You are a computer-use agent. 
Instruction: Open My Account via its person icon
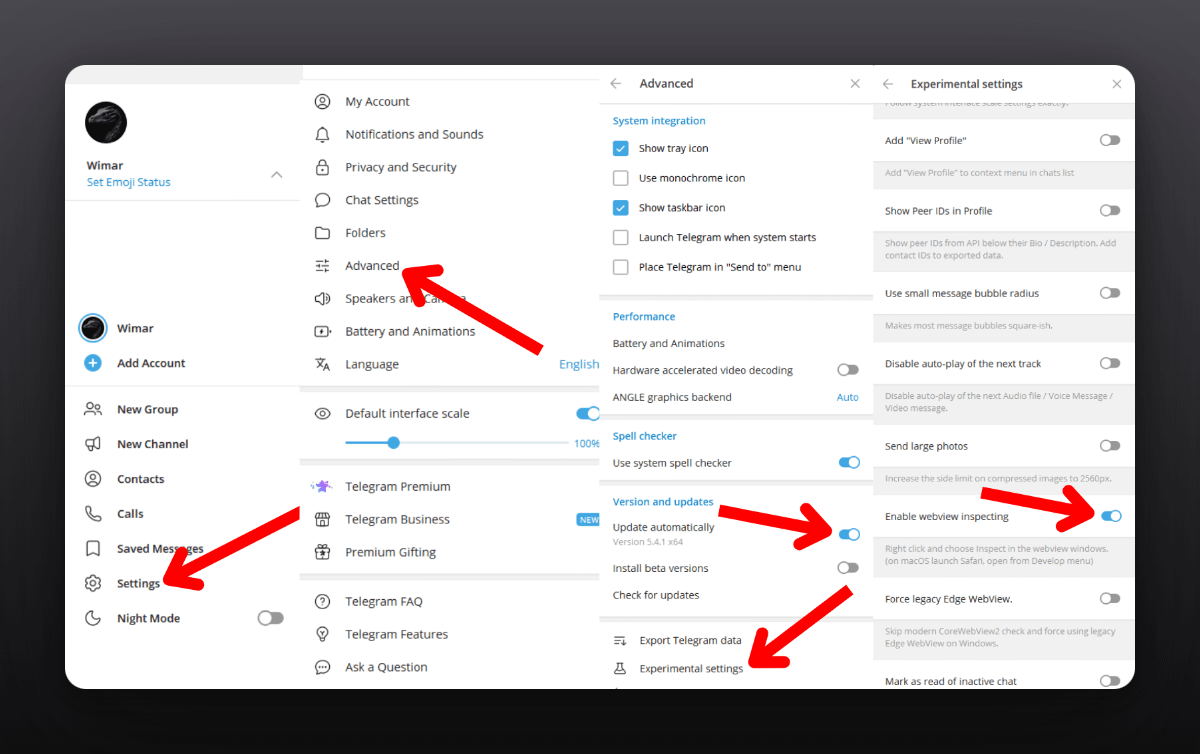[x=322, y=101]
